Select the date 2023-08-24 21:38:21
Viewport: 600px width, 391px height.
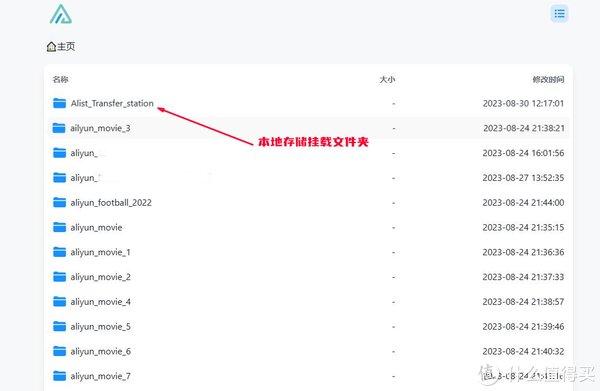(x=523, y=128)
